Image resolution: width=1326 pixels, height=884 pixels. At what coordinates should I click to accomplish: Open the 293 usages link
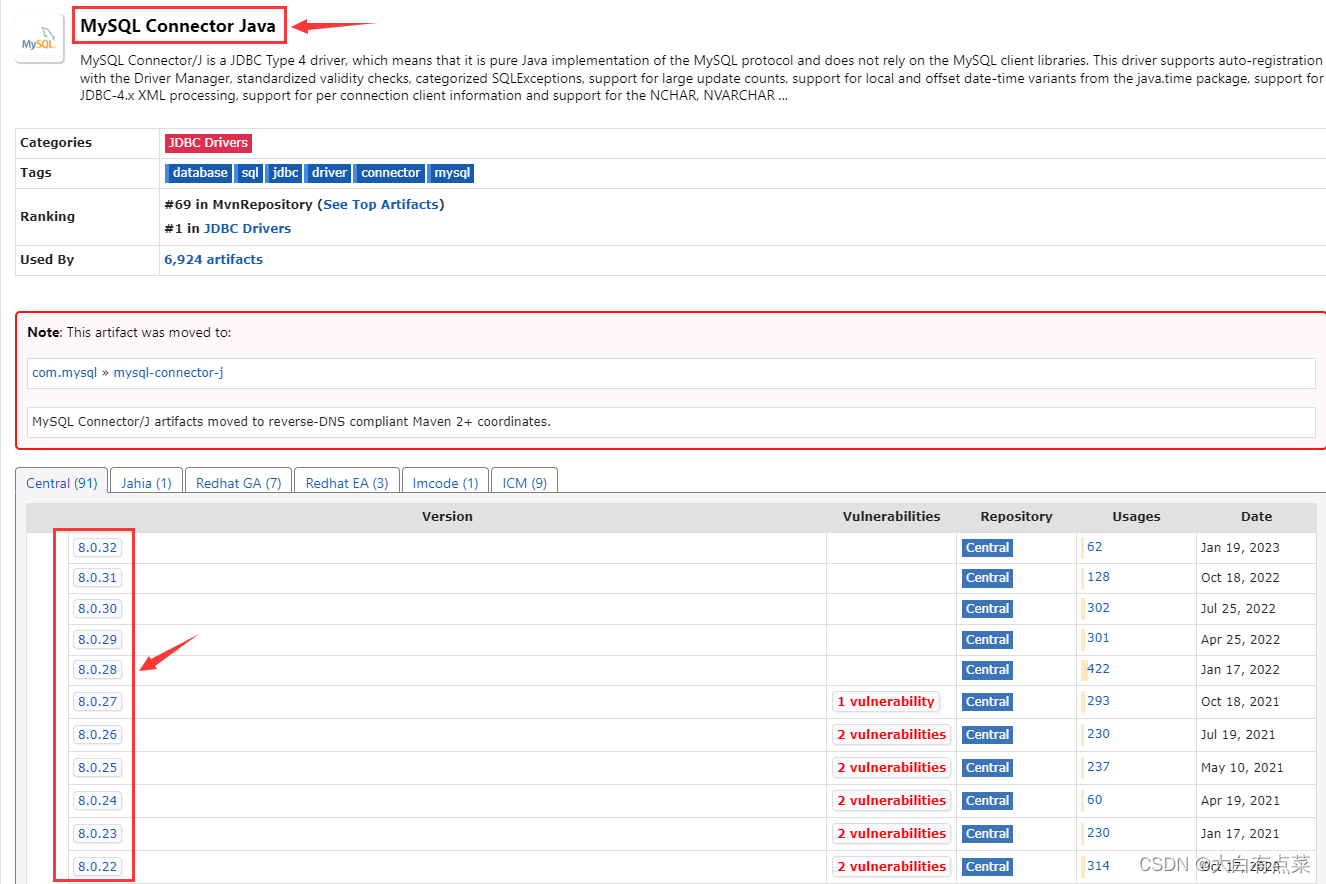[1098, 701]
